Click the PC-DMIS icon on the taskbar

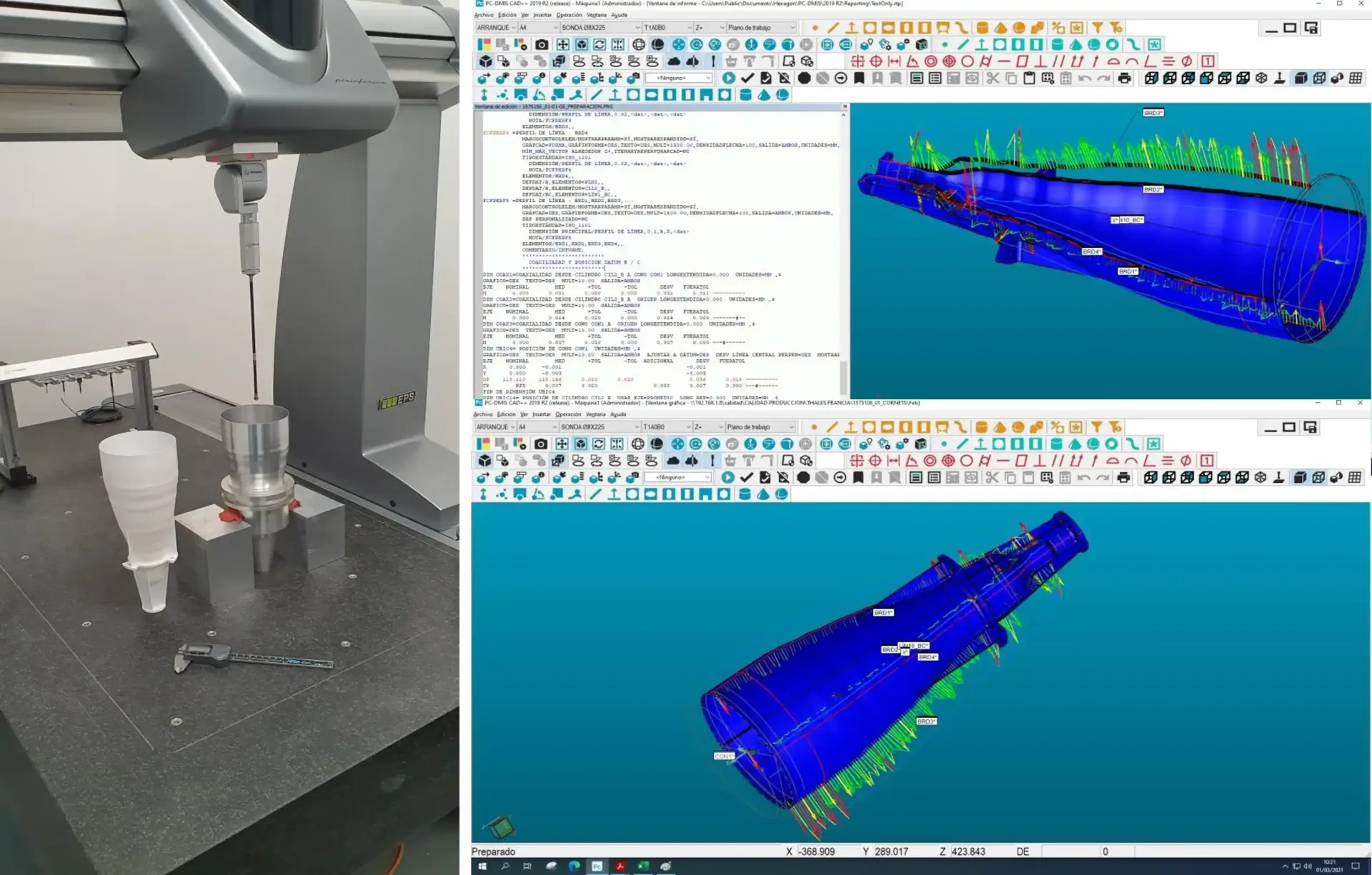tap(597, 866)
